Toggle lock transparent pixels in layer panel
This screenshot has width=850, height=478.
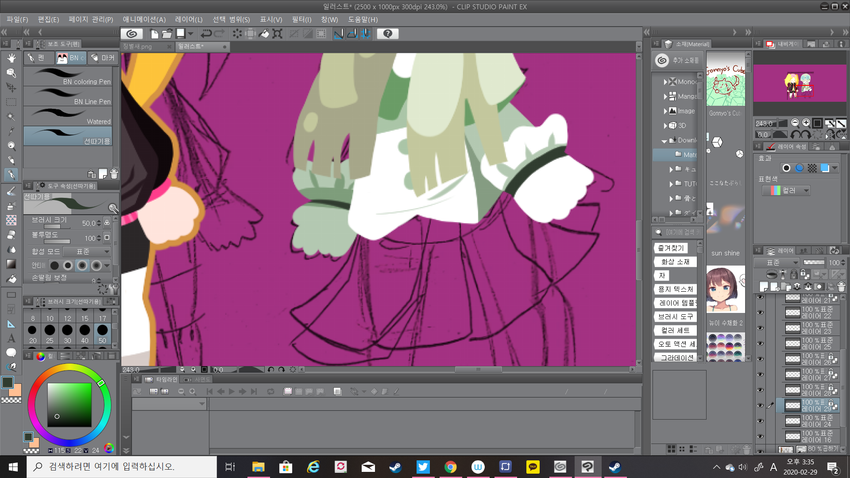(x=804, y=275)
